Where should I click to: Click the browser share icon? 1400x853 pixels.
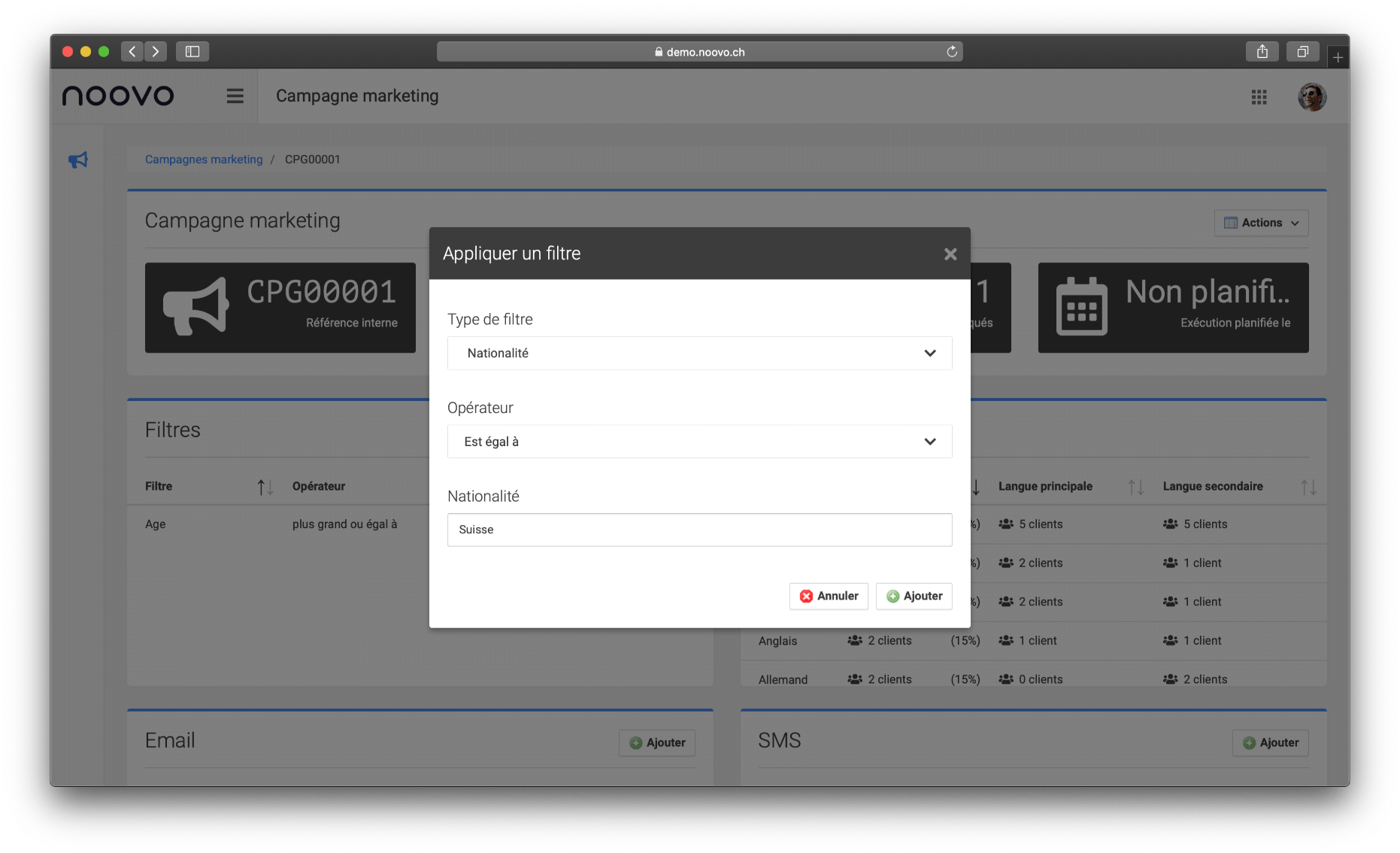coord(1262,52)
